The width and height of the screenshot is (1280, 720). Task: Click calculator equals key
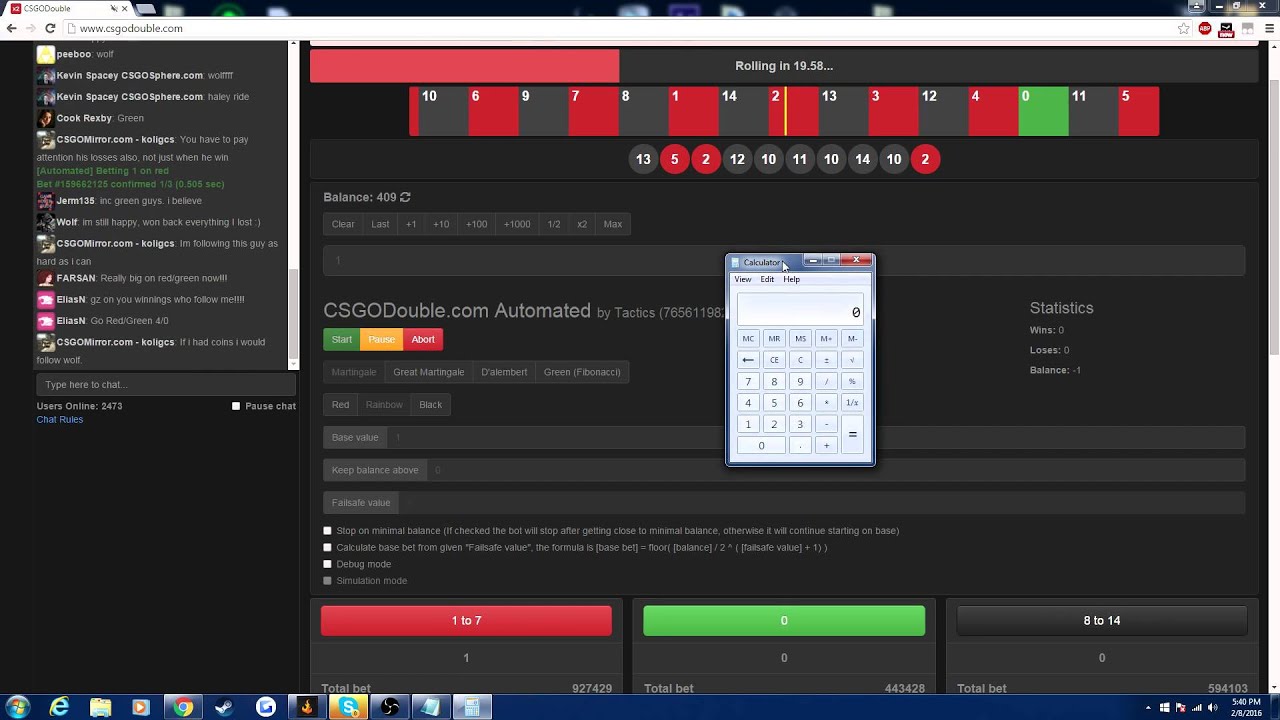click(852, 434)
